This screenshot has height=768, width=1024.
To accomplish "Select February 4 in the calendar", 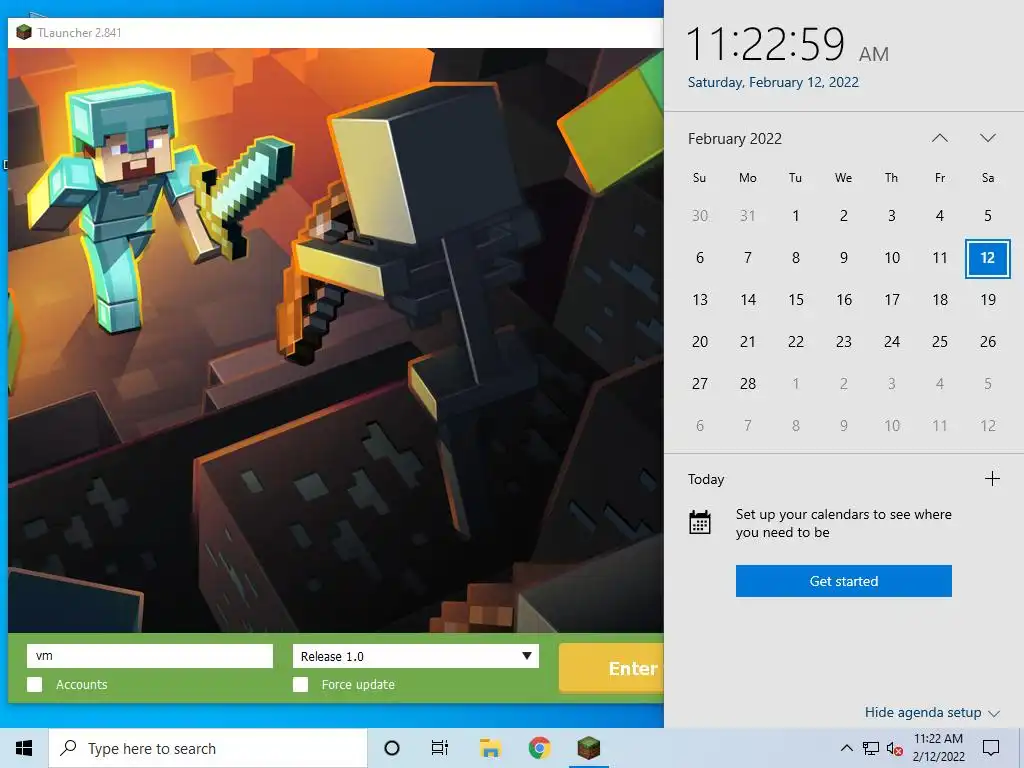I will coord(940,216).
